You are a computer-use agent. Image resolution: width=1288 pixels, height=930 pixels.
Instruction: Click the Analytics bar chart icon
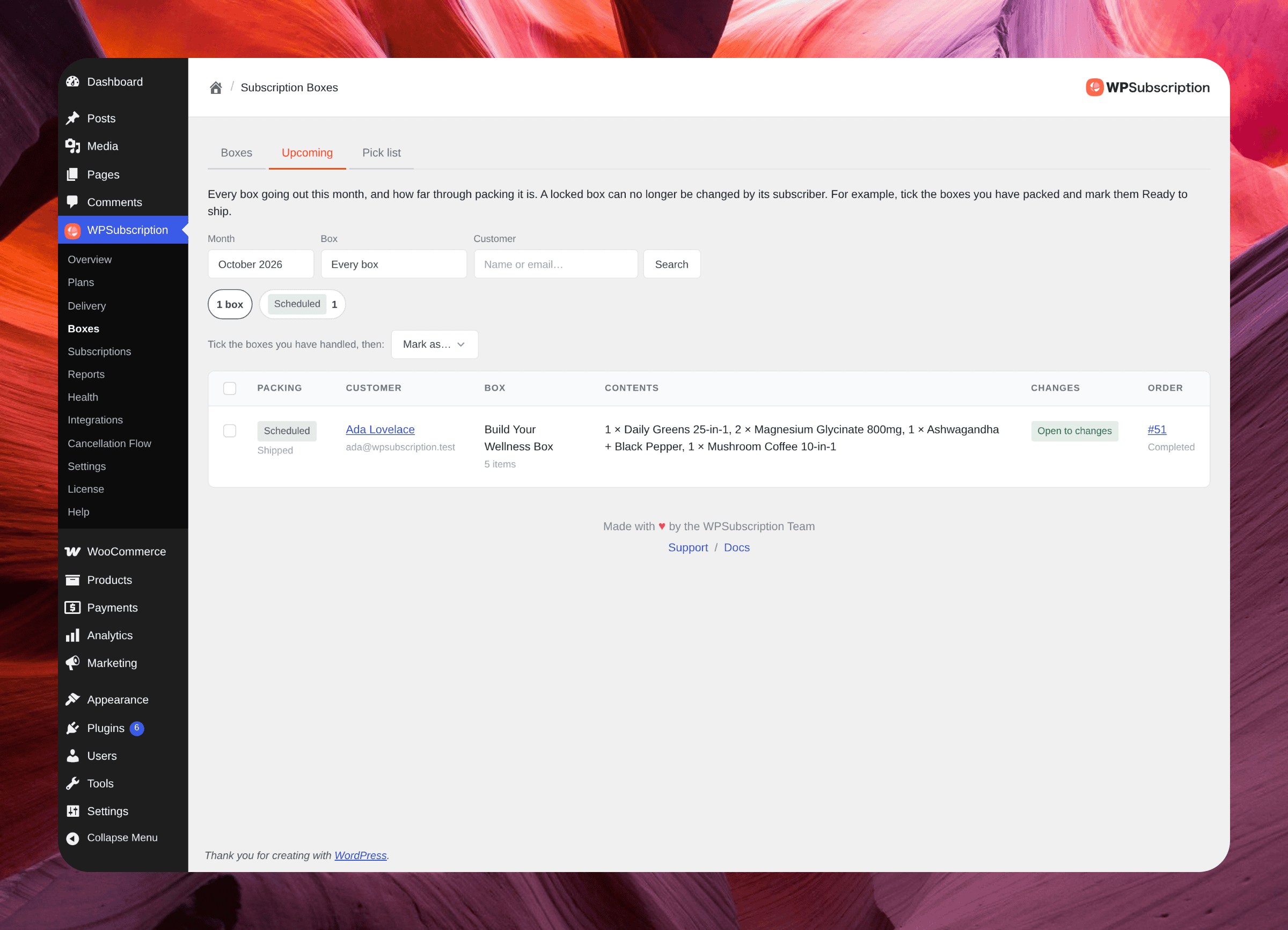72,635
